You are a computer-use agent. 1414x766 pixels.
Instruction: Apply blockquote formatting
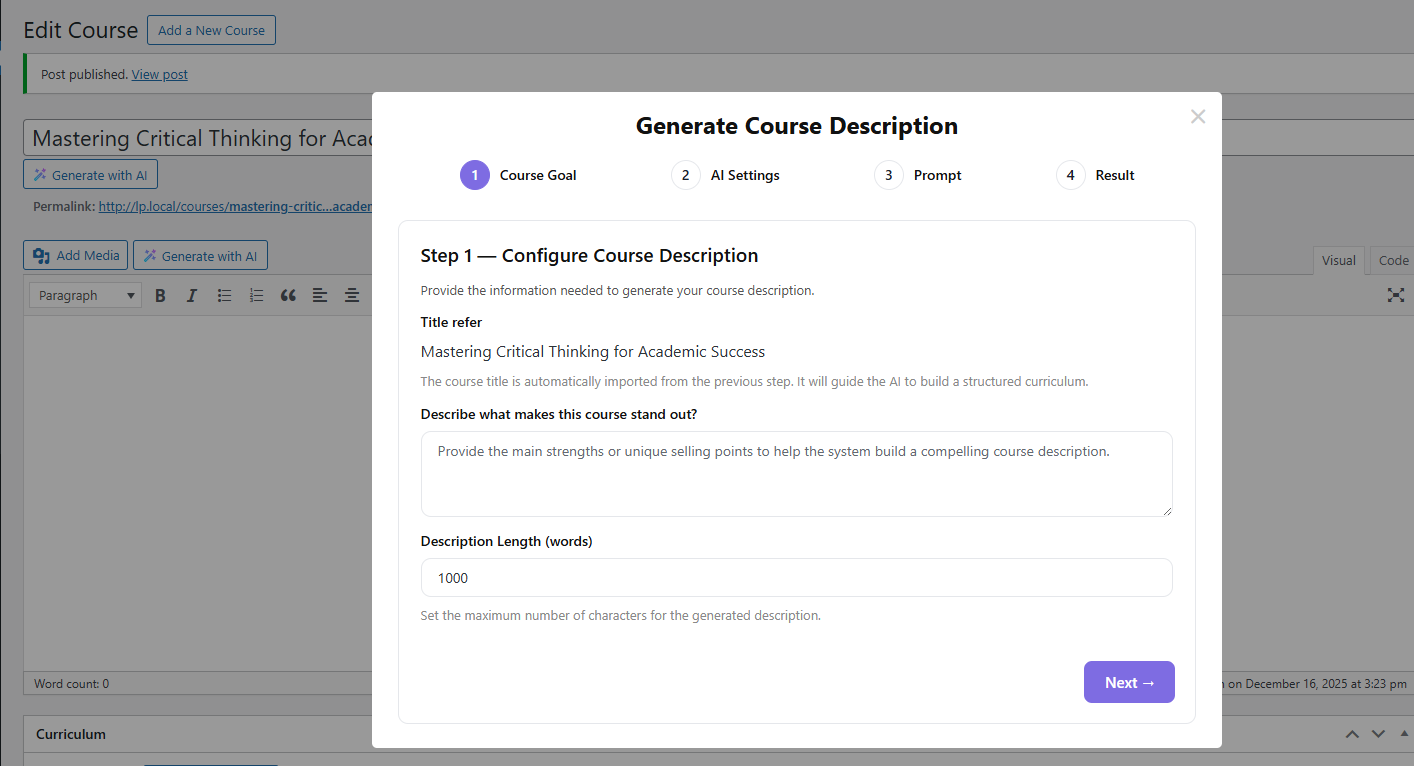point(288,295)
